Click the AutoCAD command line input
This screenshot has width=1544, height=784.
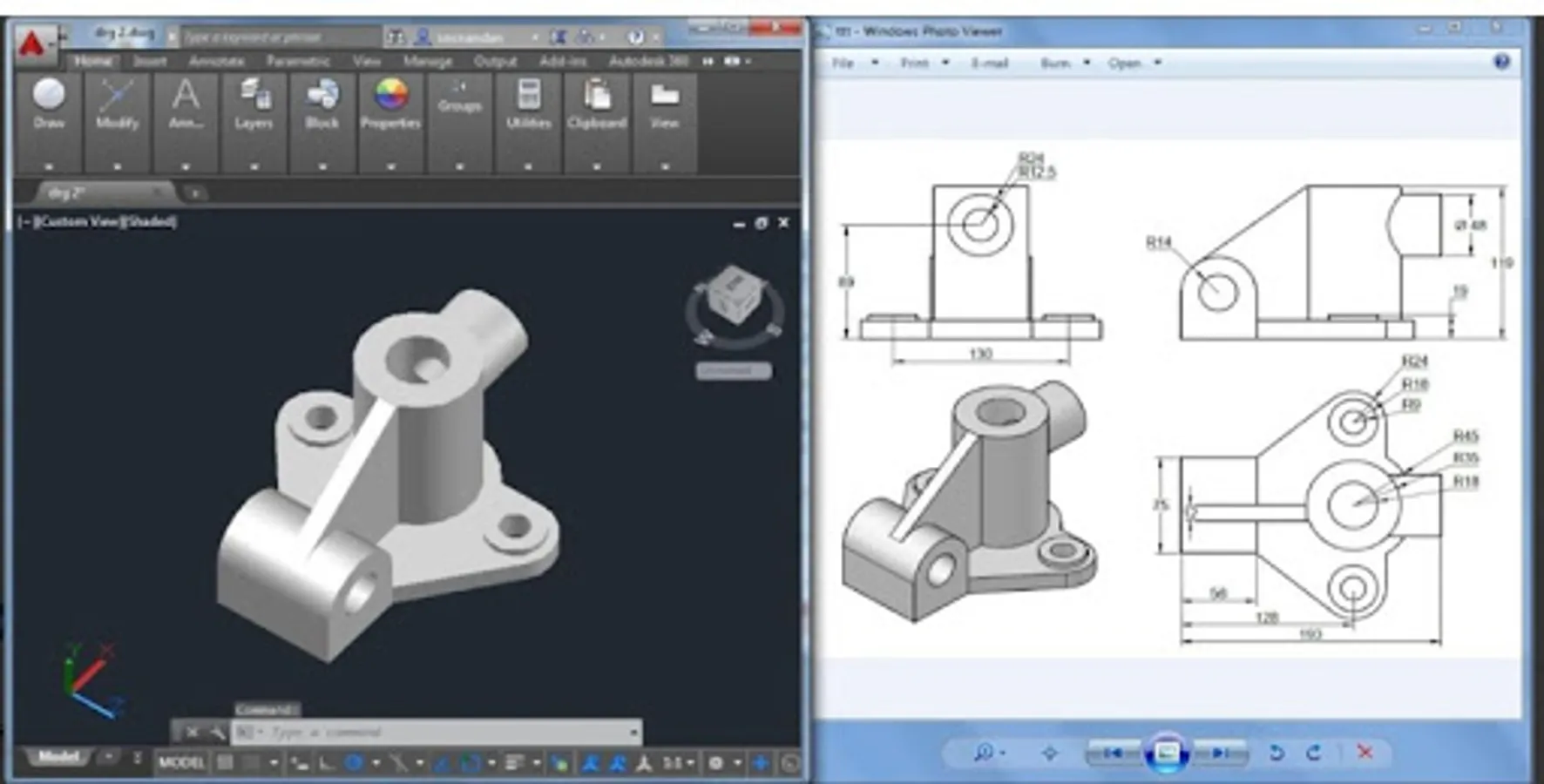tap(437, 733)
